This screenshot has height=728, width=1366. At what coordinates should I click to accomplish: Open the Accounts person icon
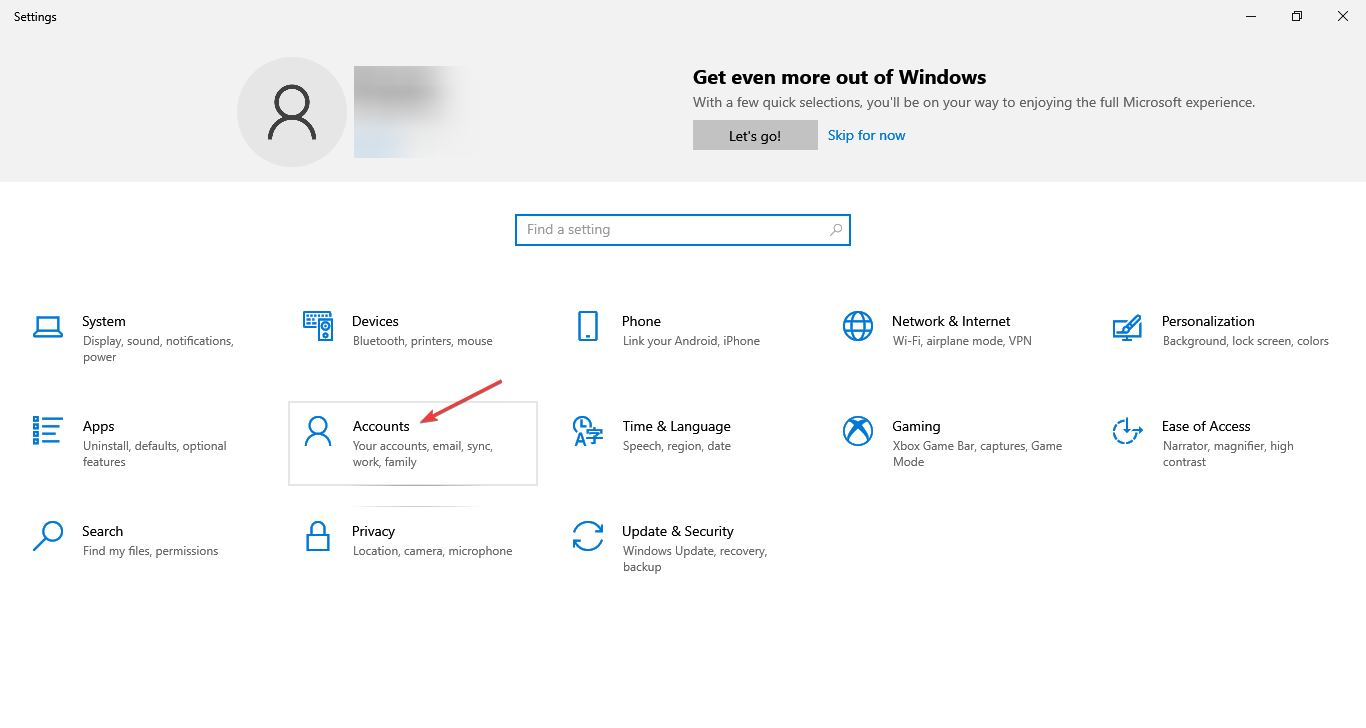[318, 431]
